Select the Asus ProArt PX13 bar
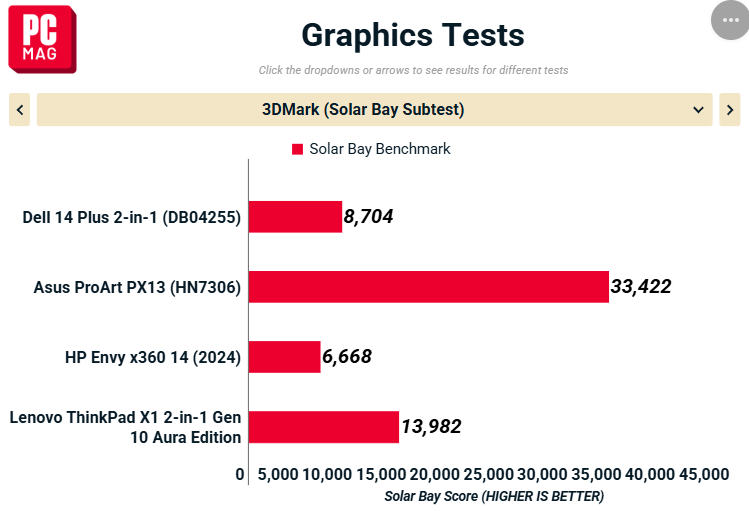749x511 pixels. point(429,287)
